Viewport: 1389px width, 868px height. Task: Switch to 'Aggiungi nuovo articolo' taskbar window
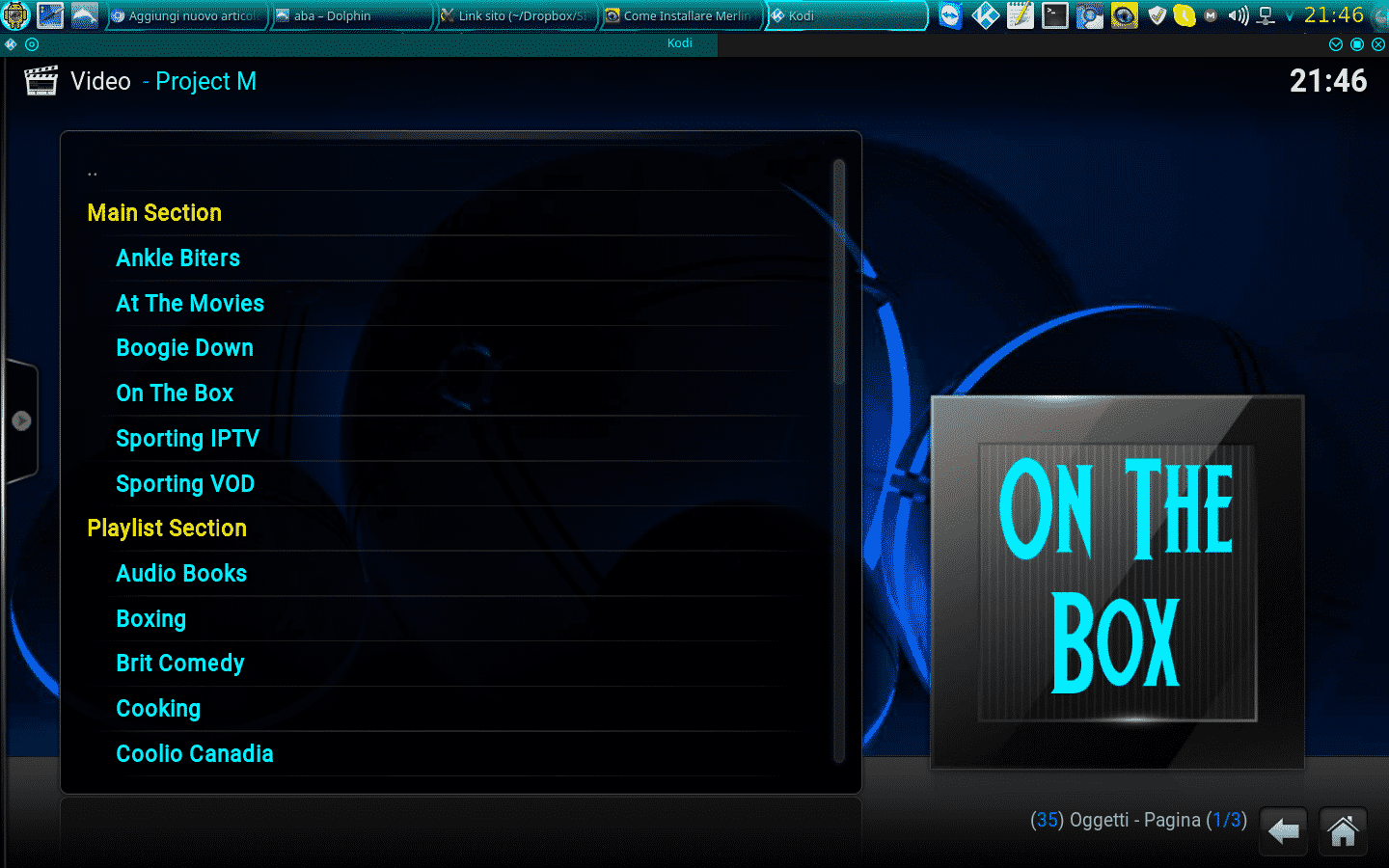[x=186, y=15]
